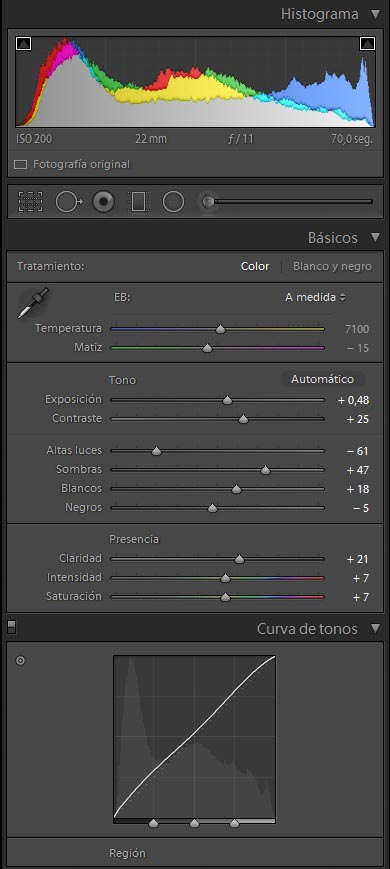The width and height of the screenshot is (390, 869).
Task: Click the Claridad slider handle
Action: tap(239, 559)
